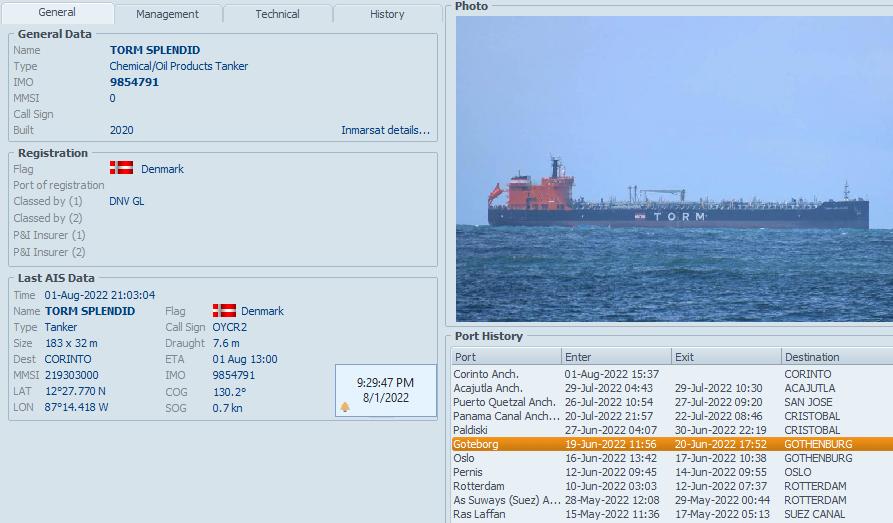The width and height of the screenshot is (893, 523).
Task: Select the Puerto Quetzal Anch. row
Action: coord(672,402)
